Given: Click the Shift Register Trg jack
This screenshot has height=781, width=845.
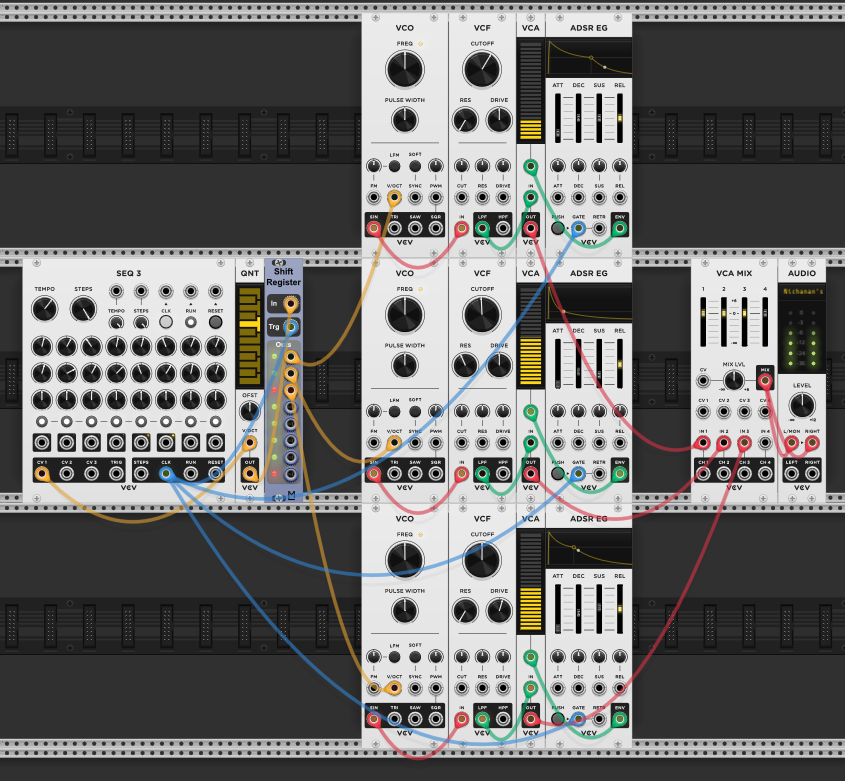Looking at the screenshot, I should point(290,327).
